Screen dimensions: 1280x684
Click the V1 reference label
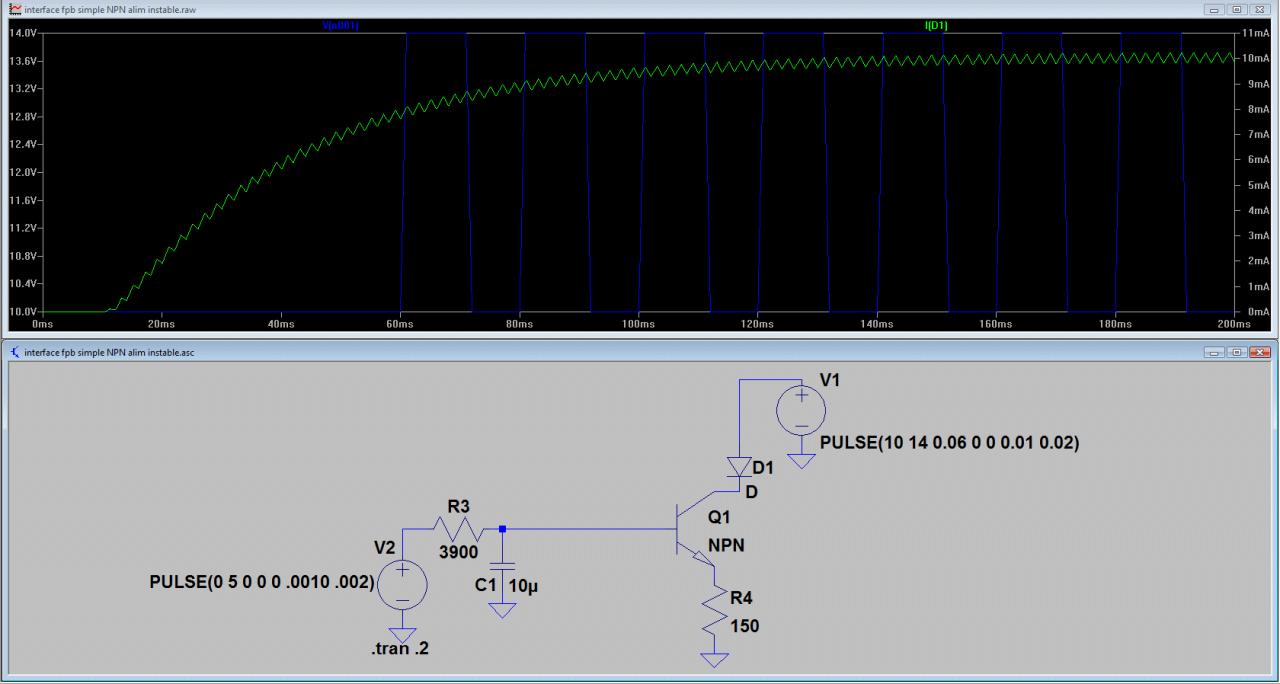click(x=831, y=380)
